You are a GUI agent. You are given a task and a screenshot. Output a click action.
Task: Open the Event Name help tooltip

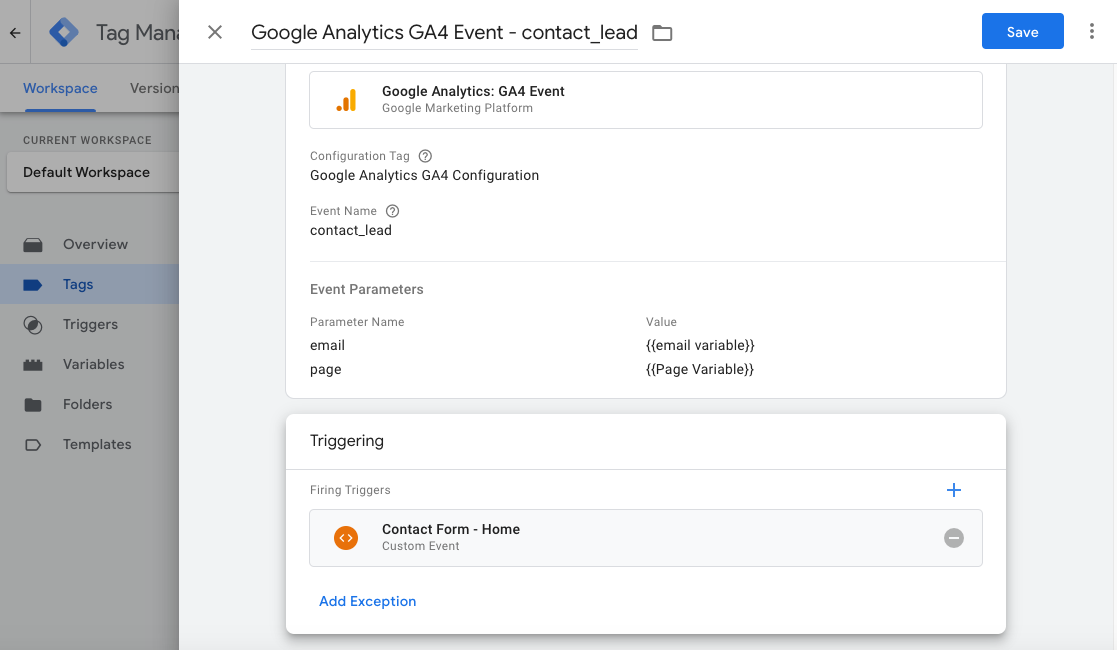point(391,210)
